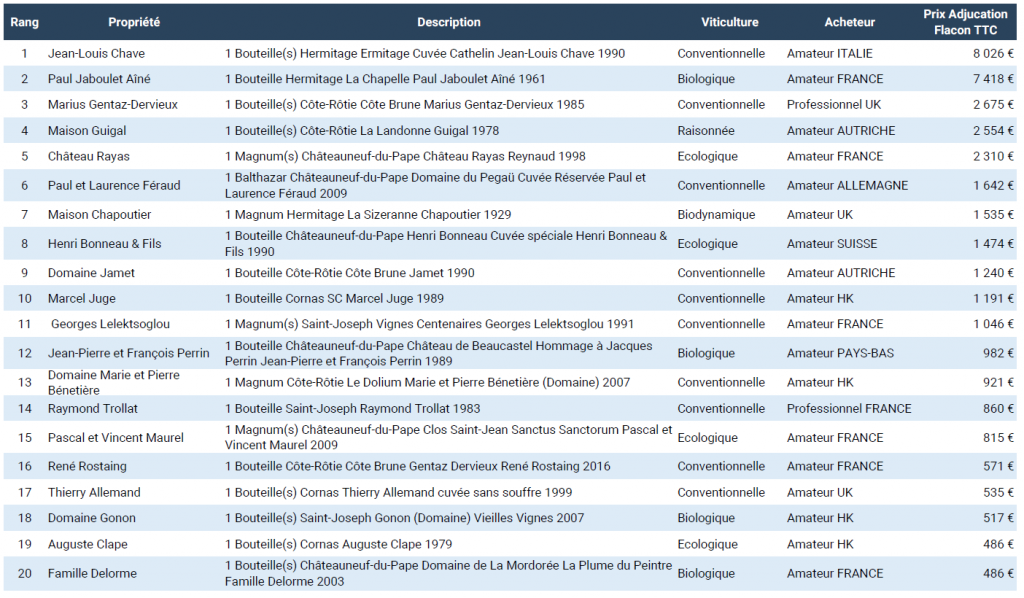The width and height of the screenshot is (1024, 598).
Task: Select the Famille Delorme property cell
Action: pyautogui.click(x=92, y=573)
